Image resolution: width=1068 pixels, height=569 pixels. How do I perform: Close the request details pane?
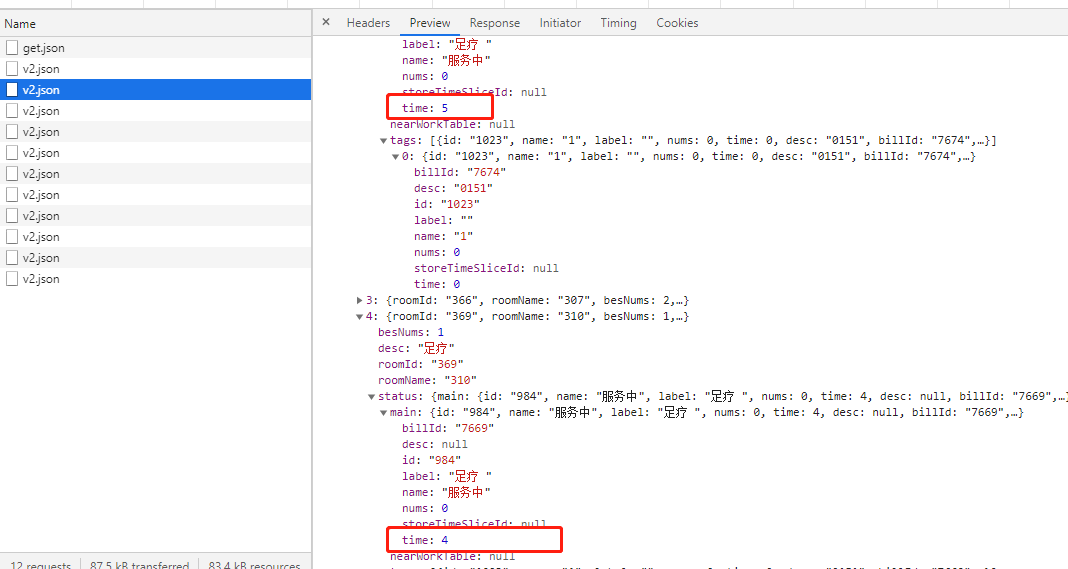coord(326,22)
